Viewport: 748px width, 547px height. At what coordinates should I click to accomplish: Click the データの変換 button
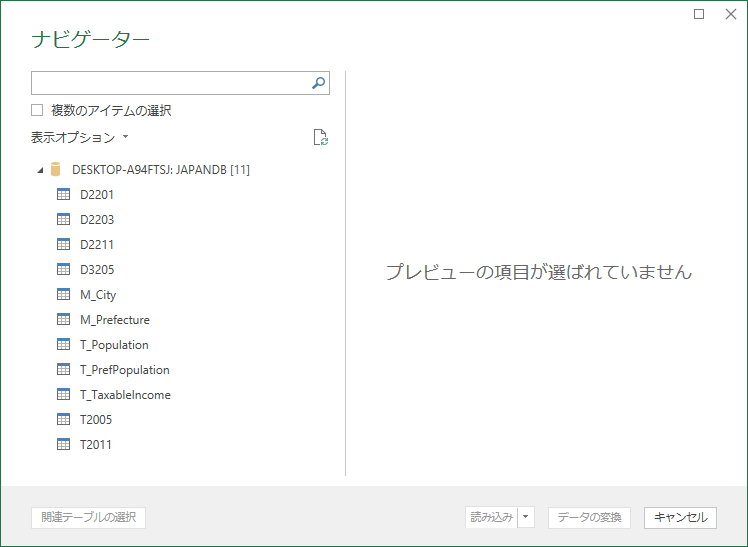point(589,517)
